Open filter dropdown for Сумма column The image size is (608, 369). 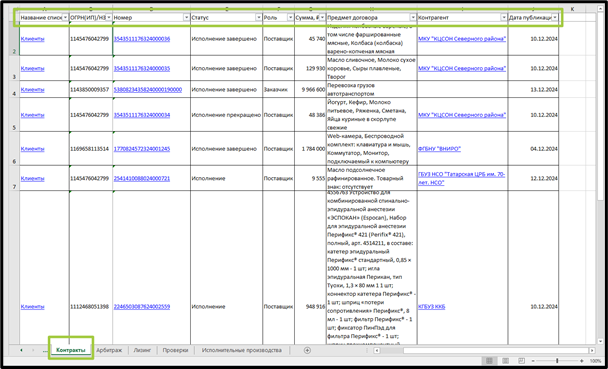pos(322,17)
